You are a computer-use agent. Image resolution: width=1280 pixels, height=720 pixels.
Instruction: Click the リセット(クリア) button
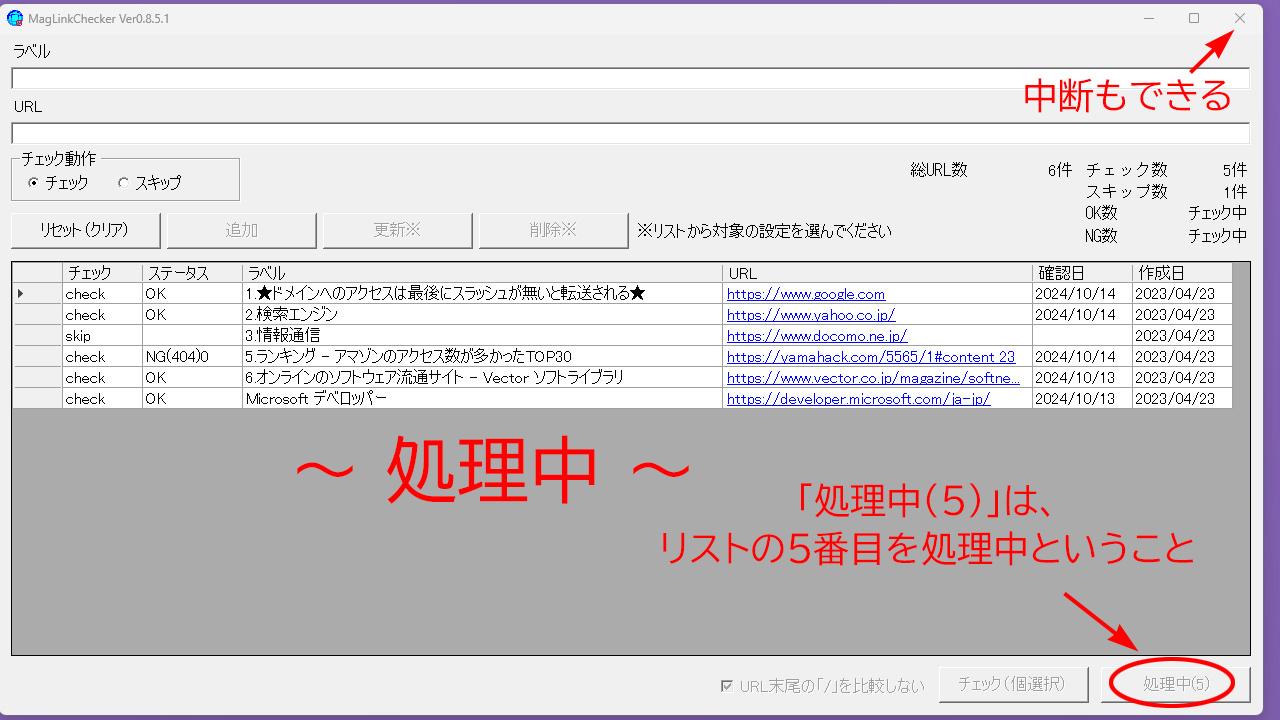coord(85,230)
